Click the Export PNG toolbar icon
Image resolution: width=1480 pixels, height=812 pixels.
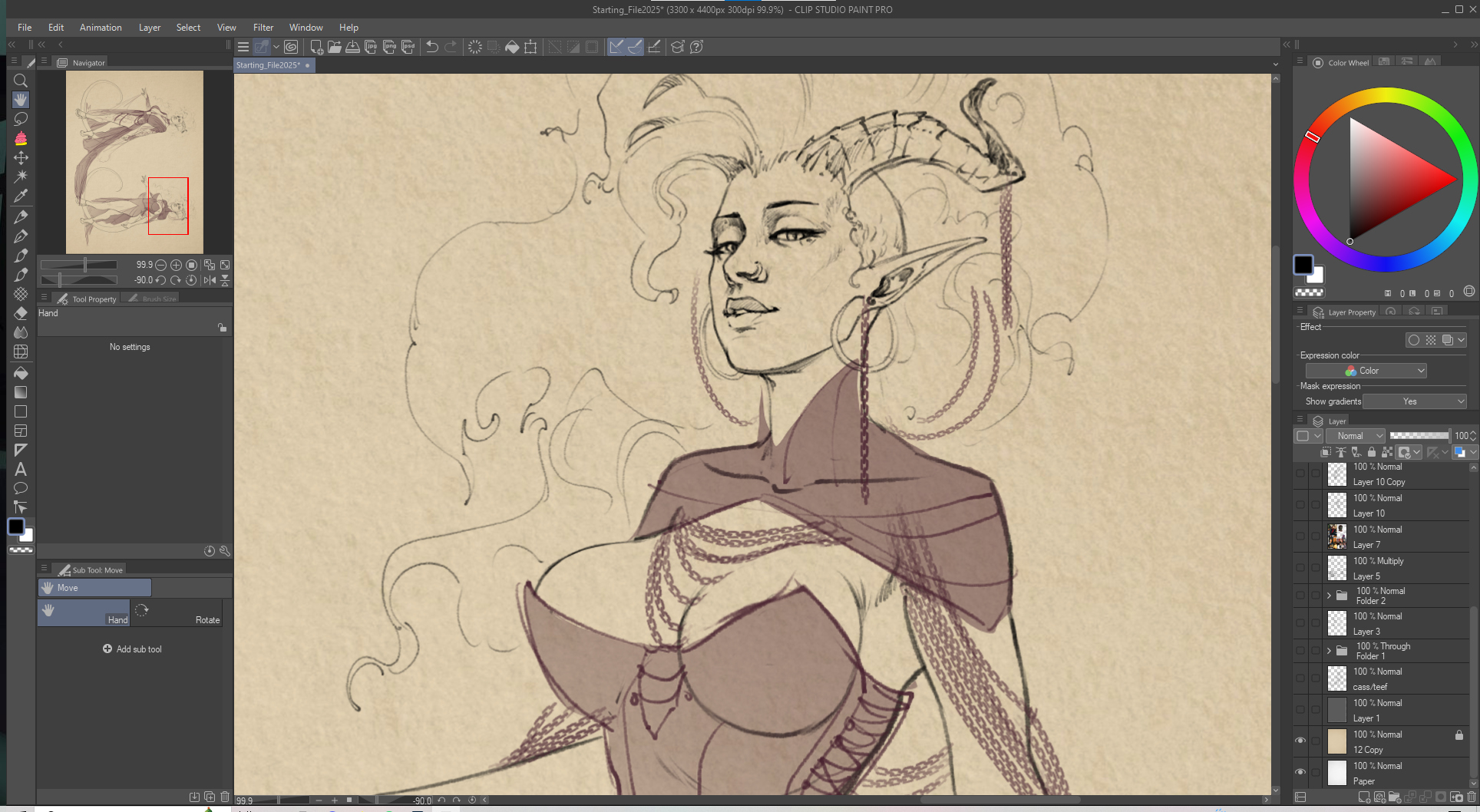389,47
